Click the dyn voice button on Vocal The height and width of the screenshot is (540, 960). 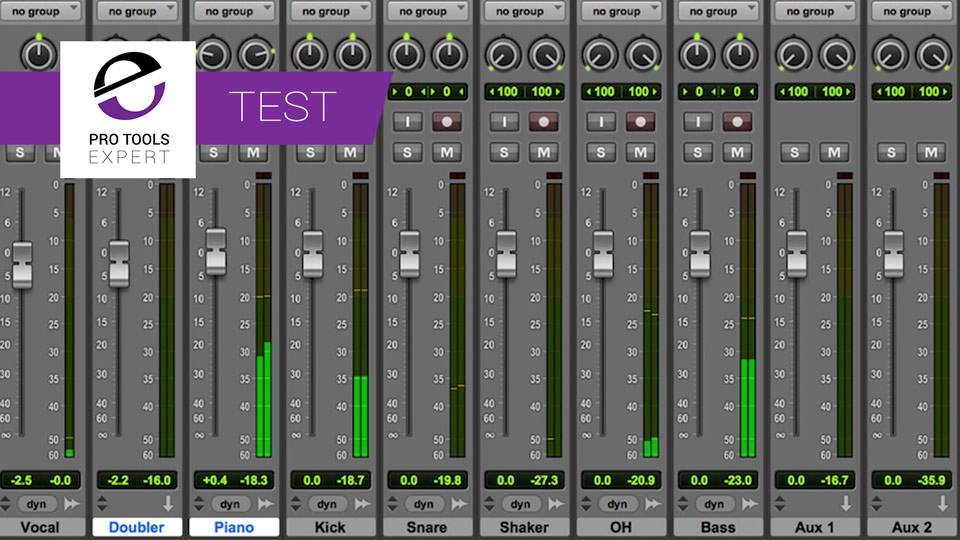coord(36,504)
